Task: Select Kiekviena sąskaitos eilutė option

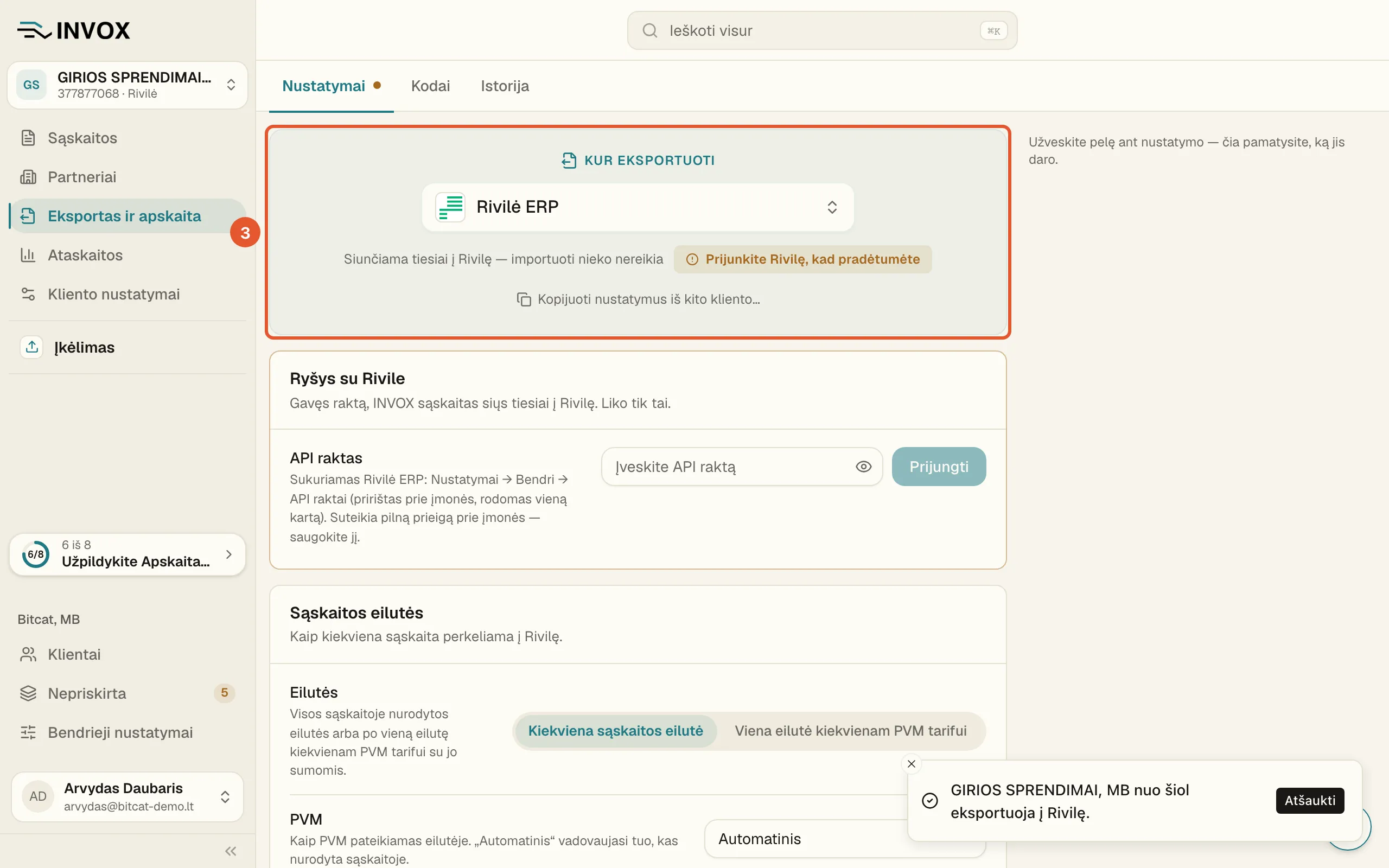Action: pos(615,731)
